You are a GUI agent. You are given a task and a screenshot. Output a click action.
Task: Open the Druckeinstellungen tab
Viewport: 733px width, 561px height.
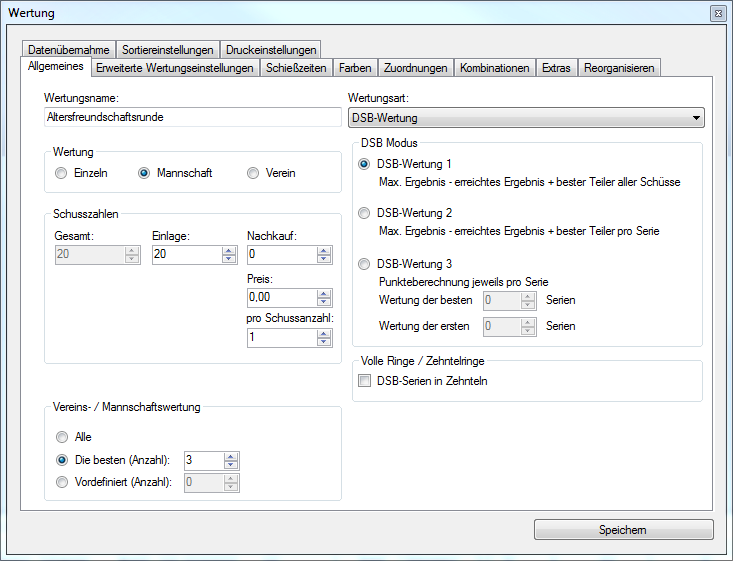(271, 49)
